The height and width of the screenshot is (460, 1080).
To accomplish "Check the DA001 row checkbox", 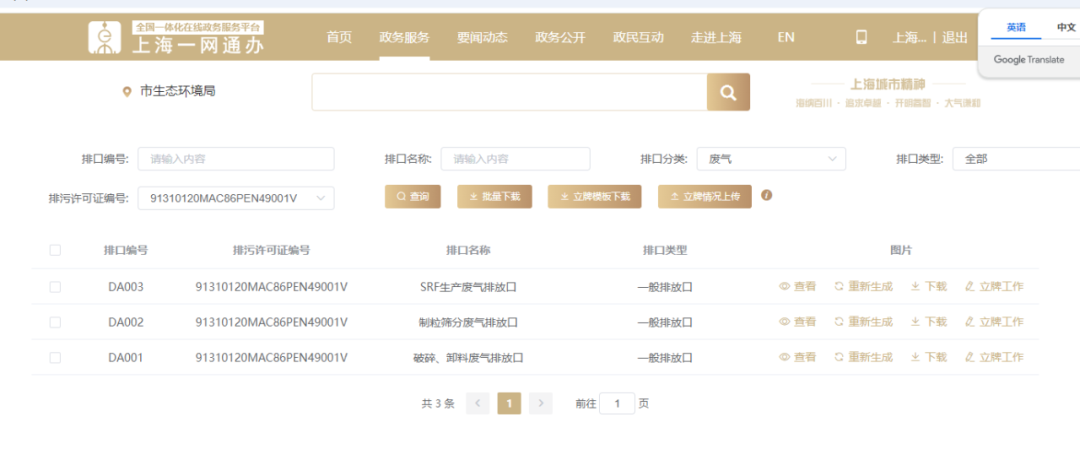I will tap(55, 357).
